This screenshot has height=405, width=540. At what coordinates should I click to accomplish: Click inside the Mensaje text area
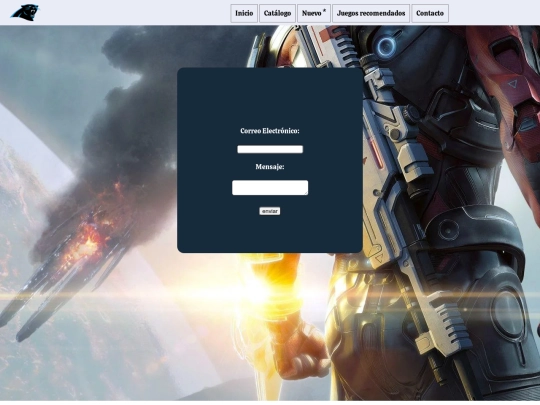coord(270,188)
